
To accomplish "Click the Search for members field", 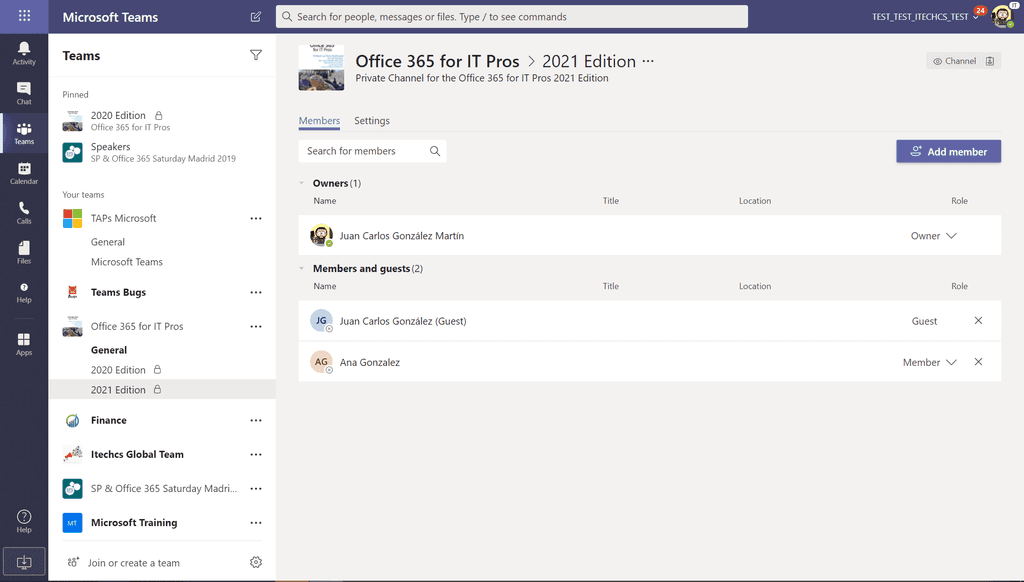I will [365, 151].
